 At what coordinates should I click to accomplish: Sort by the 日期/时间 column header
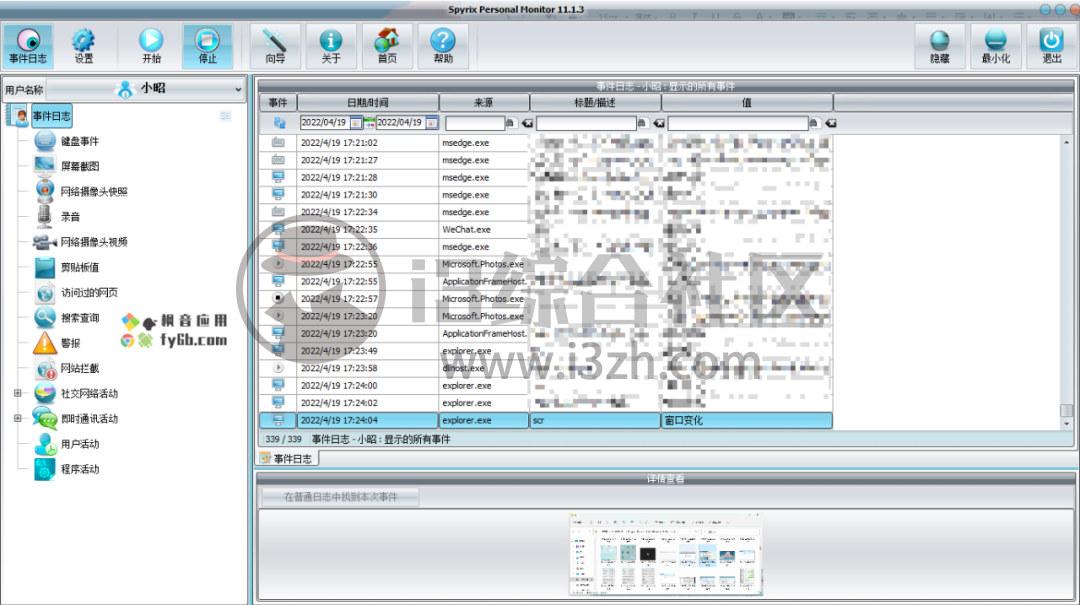click(368, 103)
